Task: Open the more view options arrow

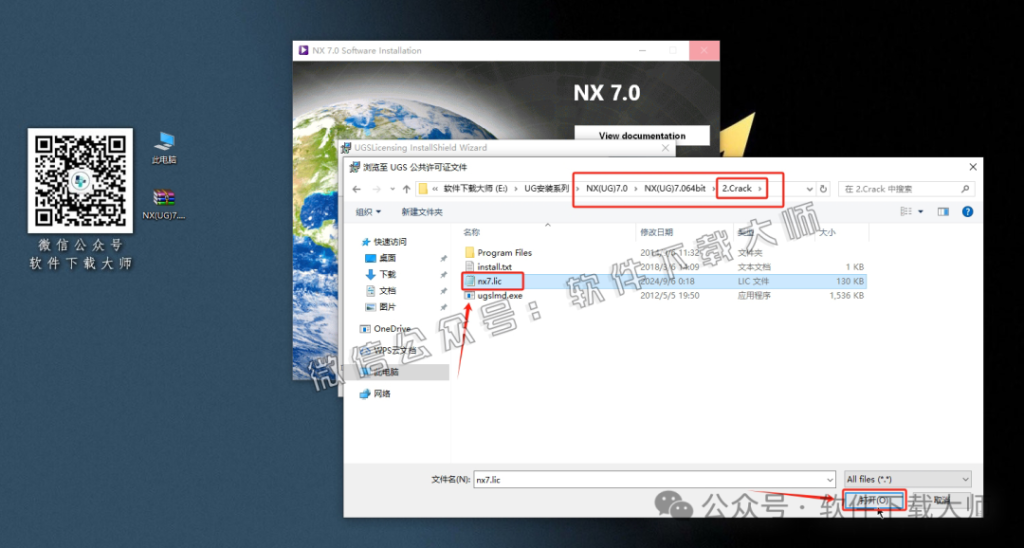Action: pyautogui.click(x=921, y=212)
